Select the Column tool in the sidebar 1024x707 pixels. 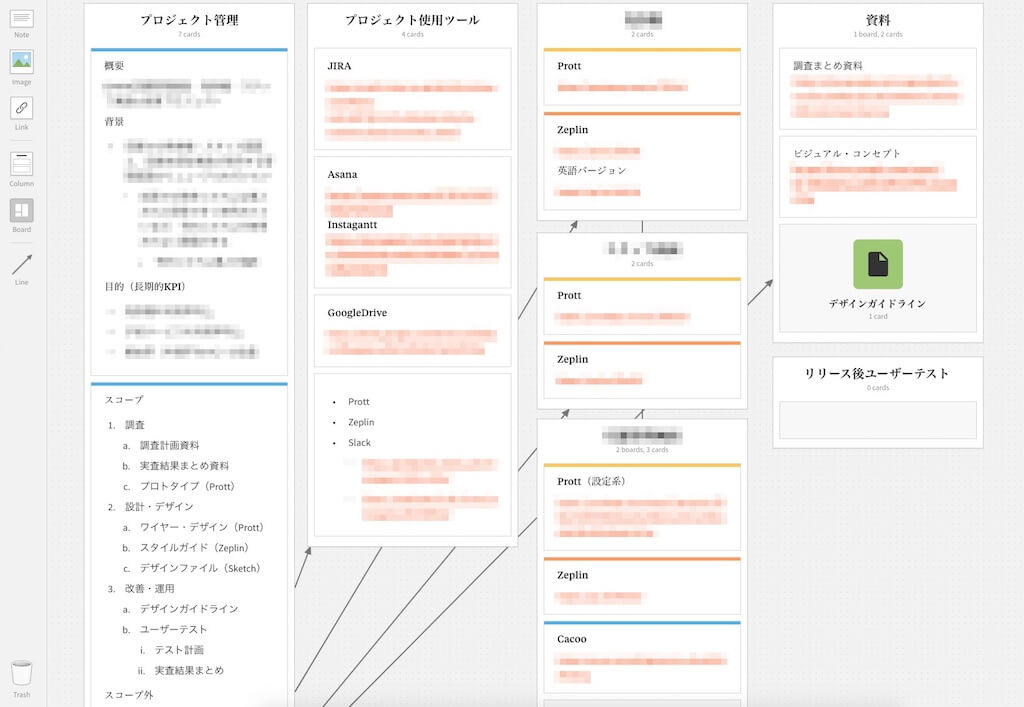21,165
